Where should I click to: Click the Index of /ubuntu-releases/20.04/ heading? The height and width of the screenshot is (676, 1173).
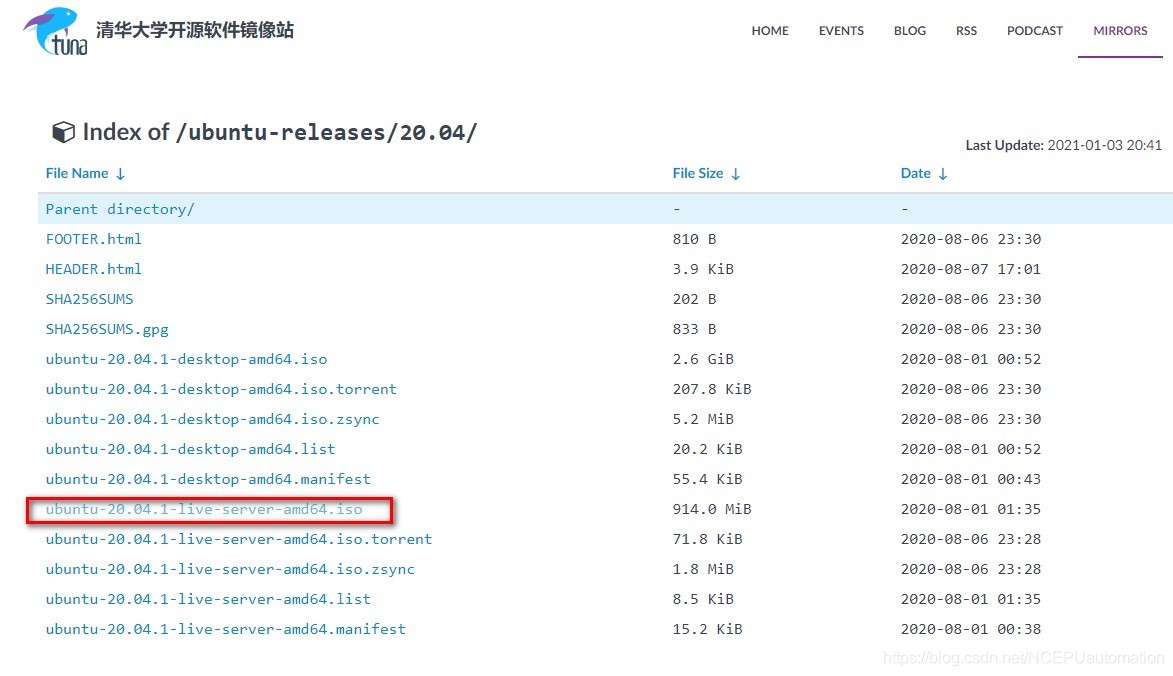tap(279, 132)
